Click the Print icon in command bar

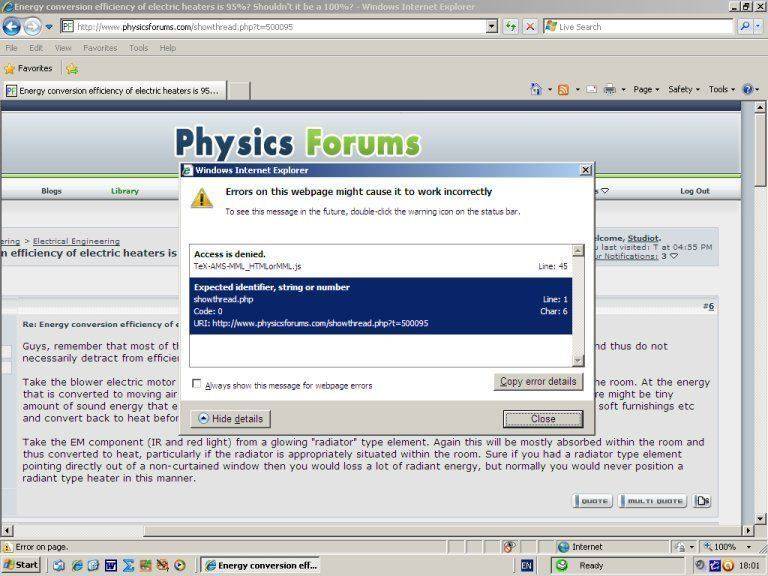(609, 90)
